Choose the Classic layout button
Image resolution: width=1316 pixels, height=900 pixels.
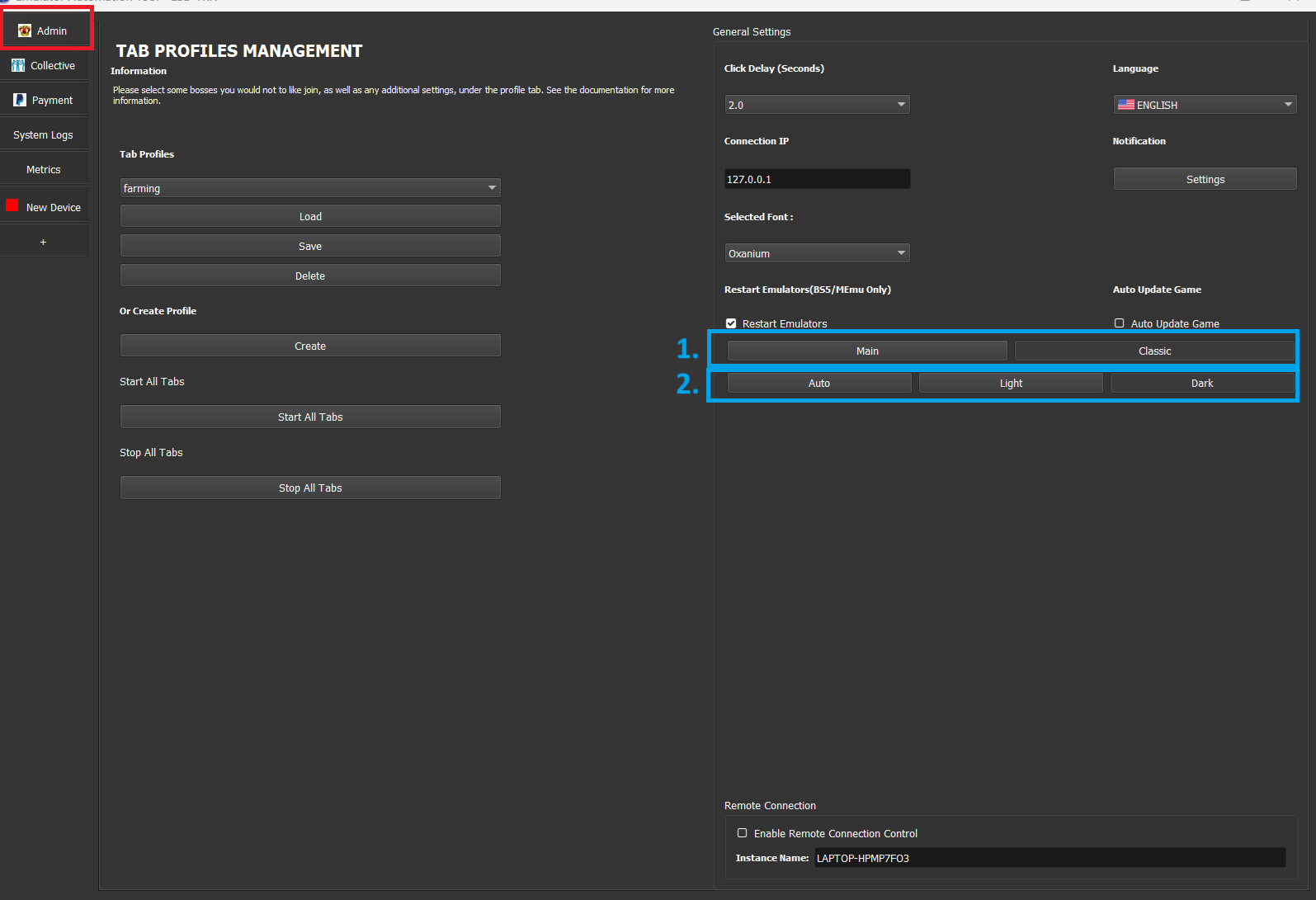1155,351
